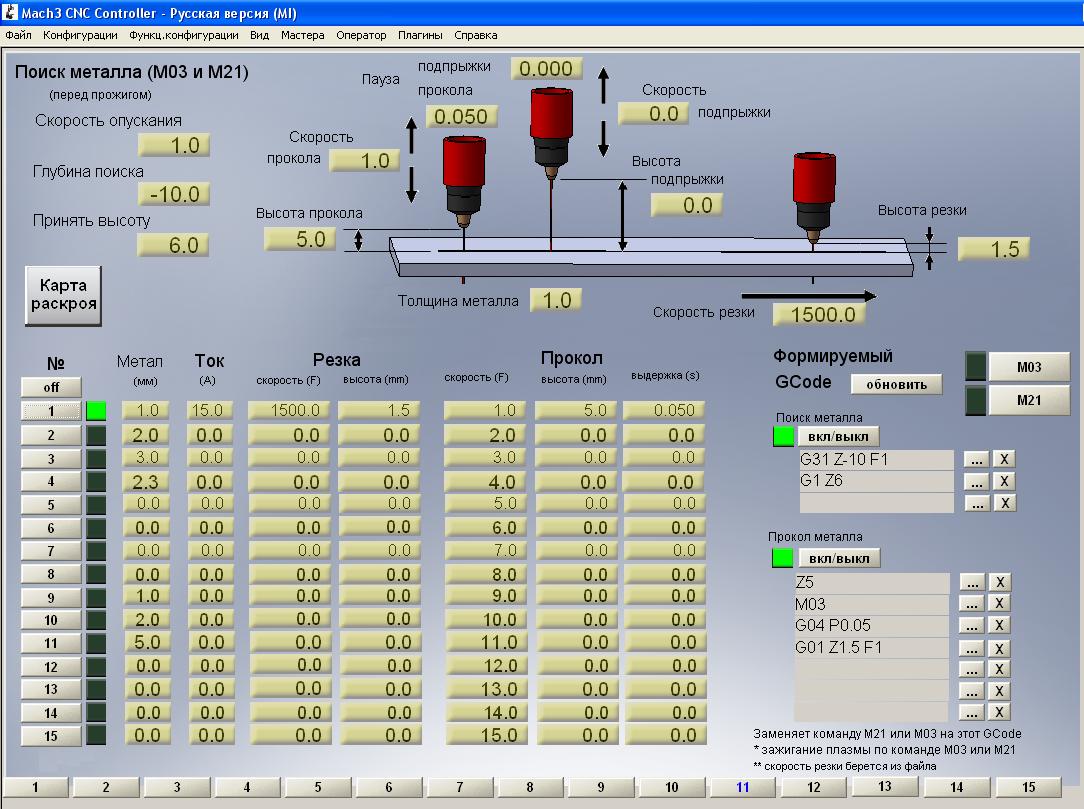The image size is (1084, 809).
Task: Click the green indicator for preset row 1
Action: 97,410
